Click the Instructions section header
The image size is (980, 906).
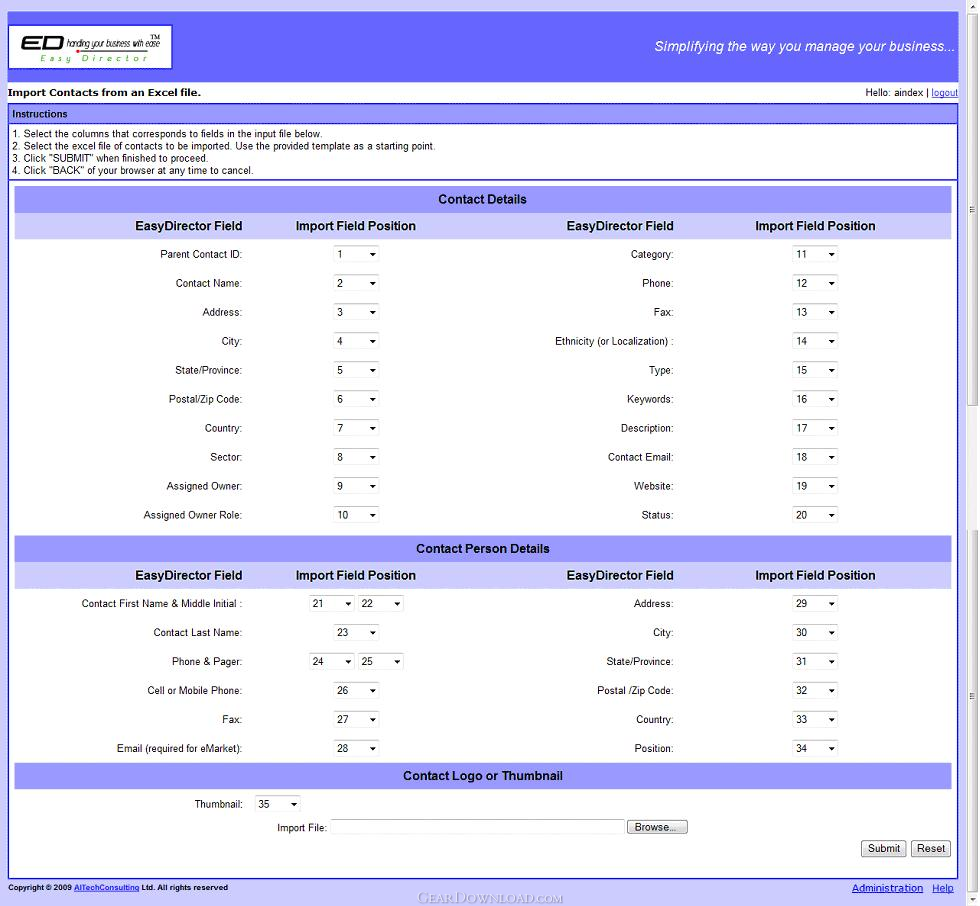tap(482, 114)
